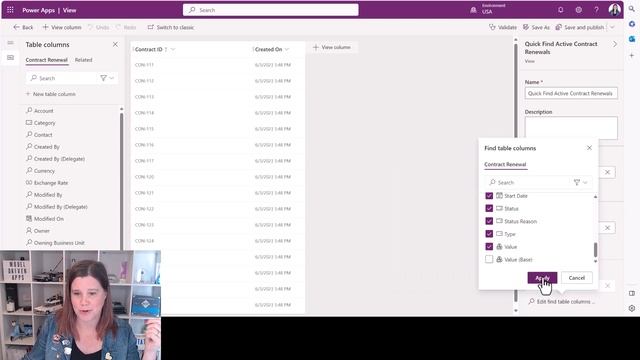Open the help question mark icon
Screen dimensions: 640x360
(x=596, y=10)
